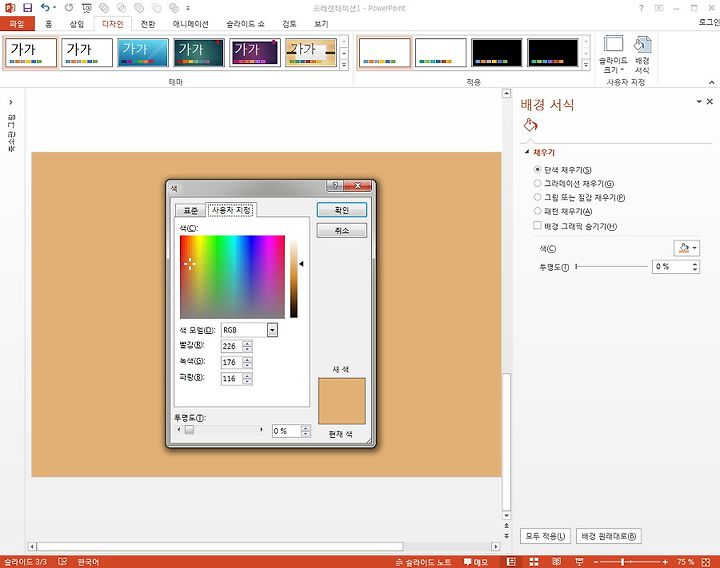720x568 pixels.
Task: Expand the collapsed slide thumbnail pane chevron
Action: (x=11, y=102)
